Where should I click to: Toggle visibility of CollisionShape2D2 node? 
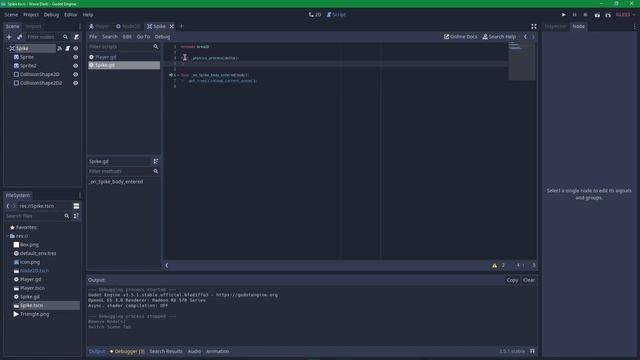point(76,83)
